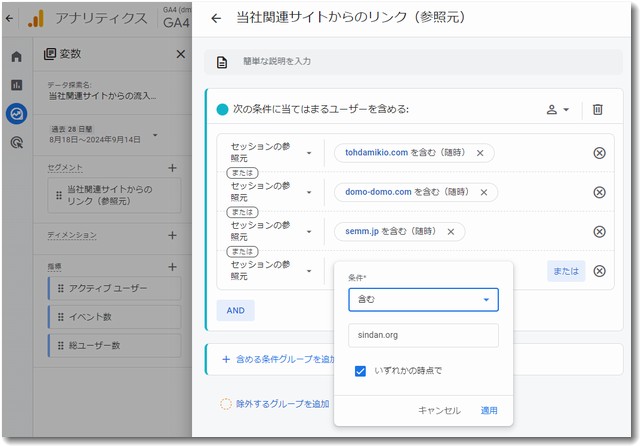Remove the domo-domo.com chip filter
Image resolution: width=640 pixels, height=446 pixels.
click(484, 192)
